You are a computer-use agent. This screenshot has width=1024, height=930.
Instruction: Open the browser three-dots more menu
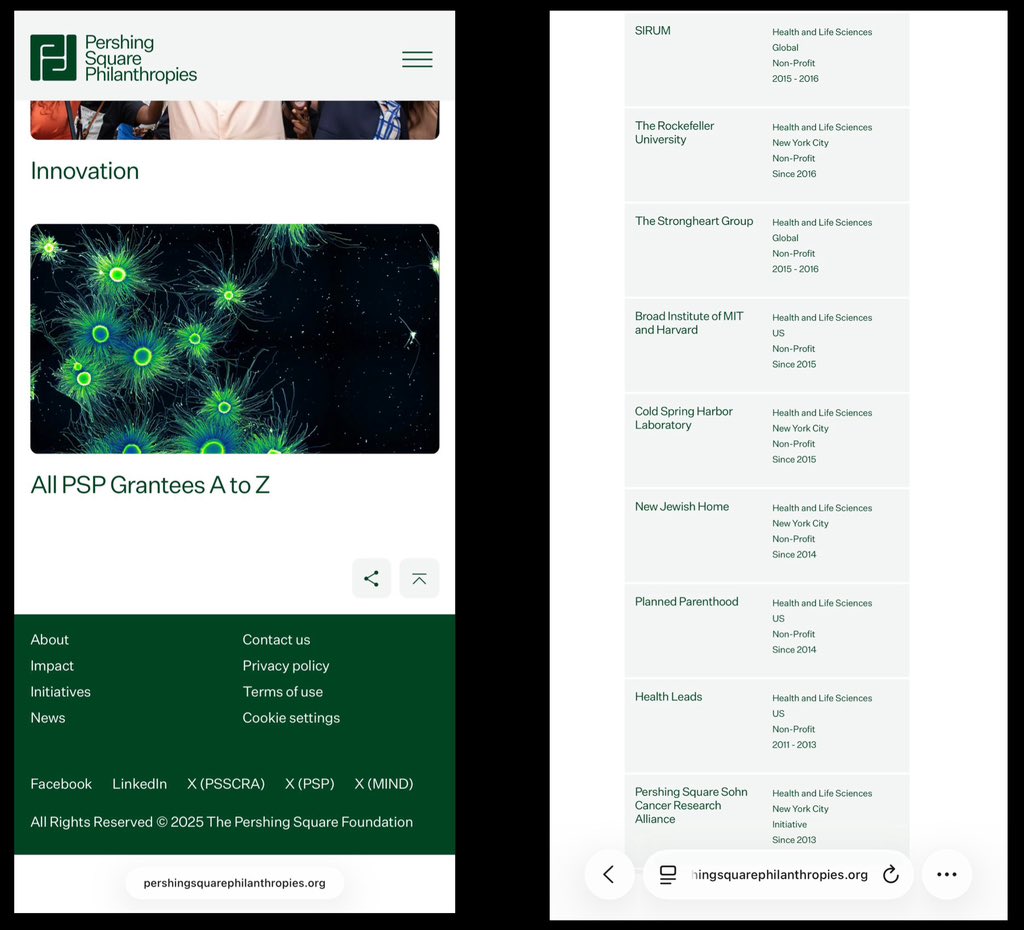pos(946,874)
